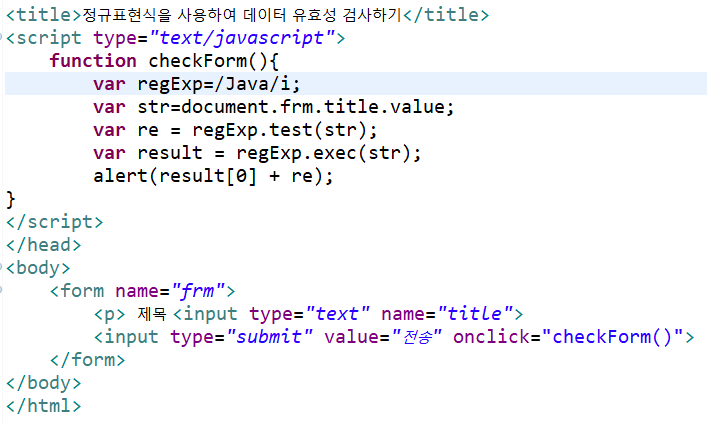The width and height of the screenshot is (707, 424).
Task: Click the regExp.test(str); call
Action: [x=285, y=130]
